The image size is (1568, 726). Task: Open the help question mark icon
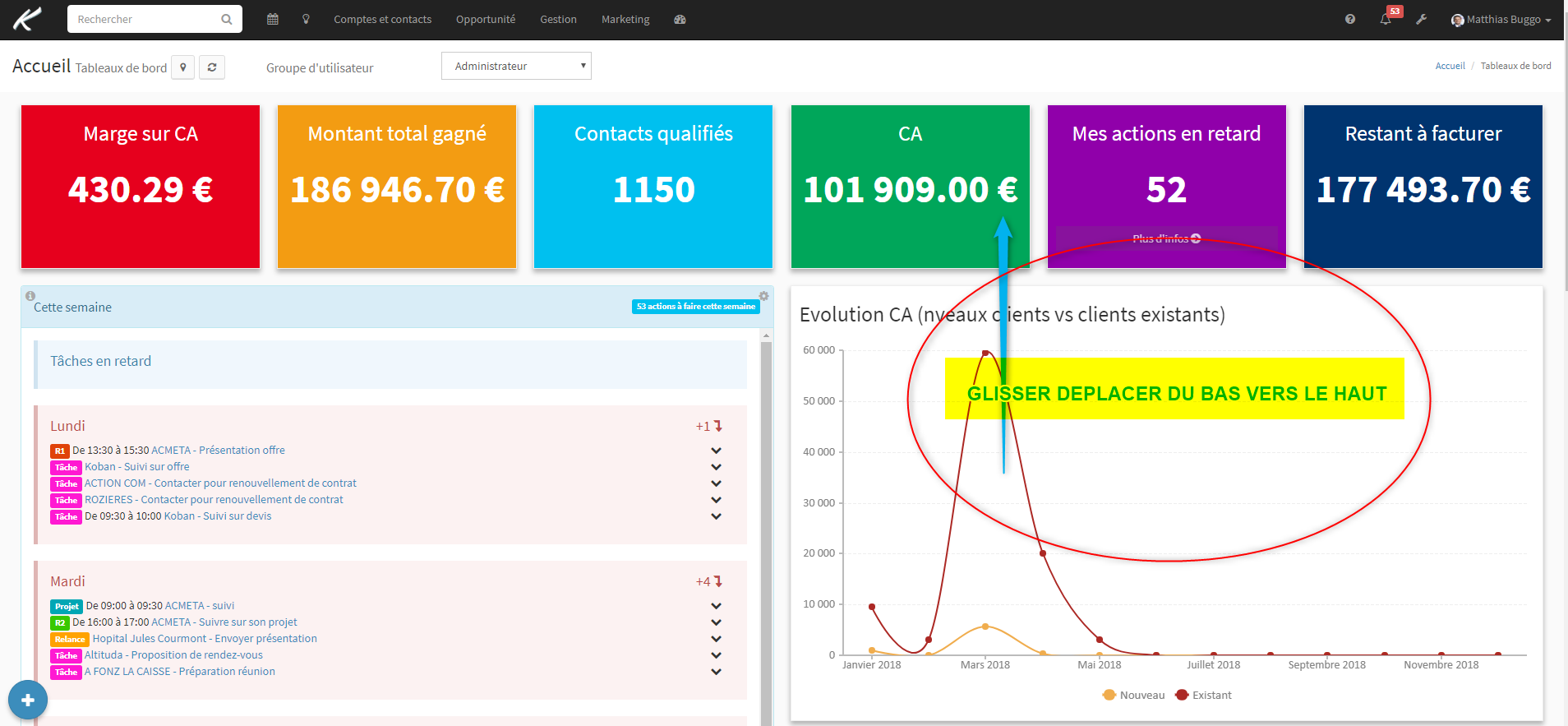pyautogui.click(x=1350, y=19)
